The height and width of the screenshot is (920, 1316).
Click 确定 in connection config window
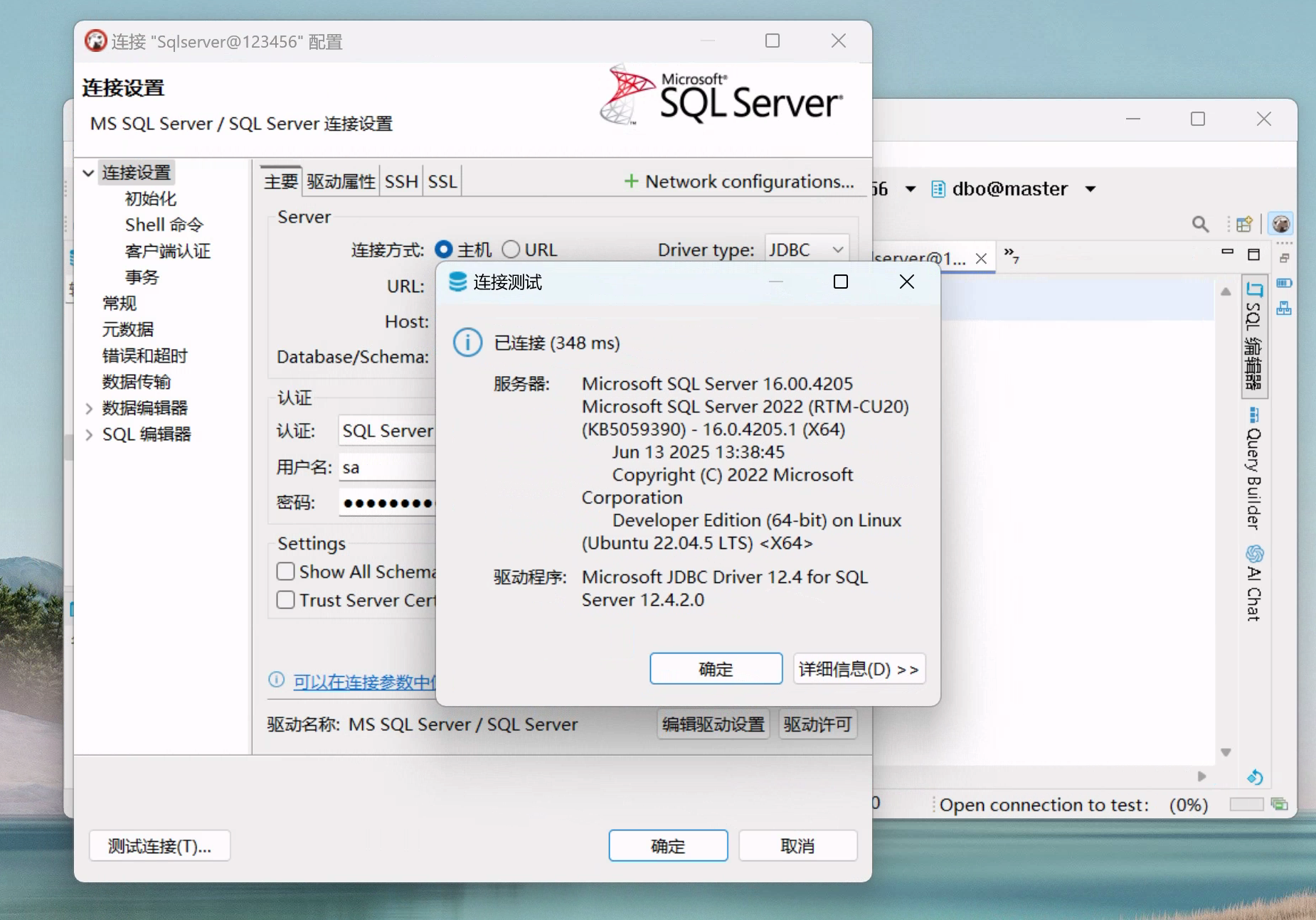pos(668,846)
